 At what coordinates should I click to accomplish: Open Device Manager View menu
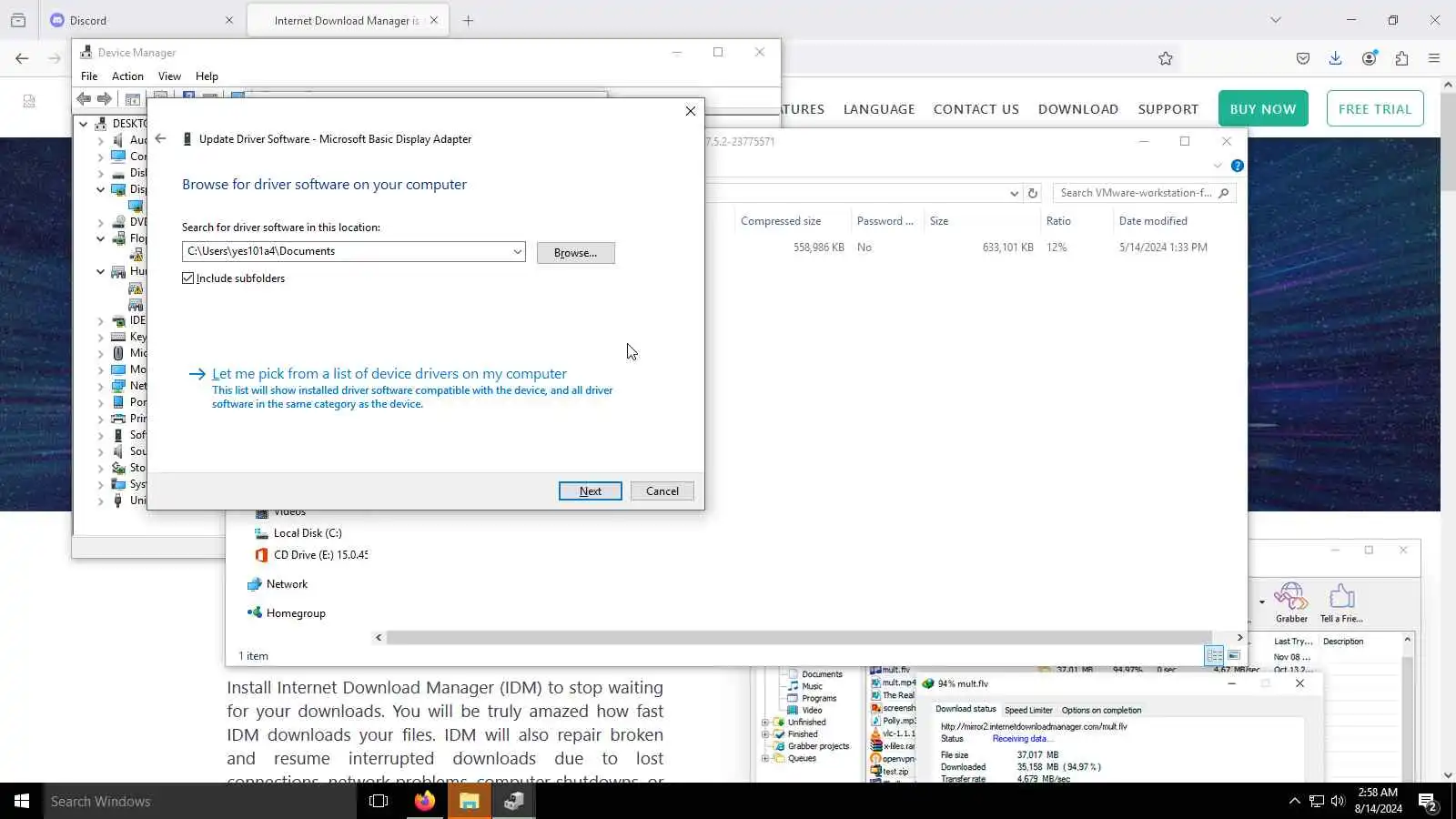pyautogui.click(x=169, y=76)
